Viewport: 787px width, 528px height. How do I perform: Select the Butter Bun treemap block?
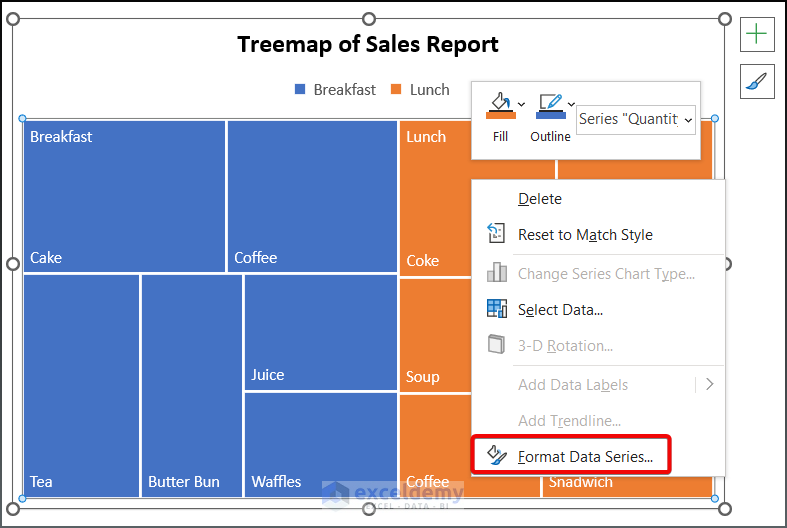point(191,385)
